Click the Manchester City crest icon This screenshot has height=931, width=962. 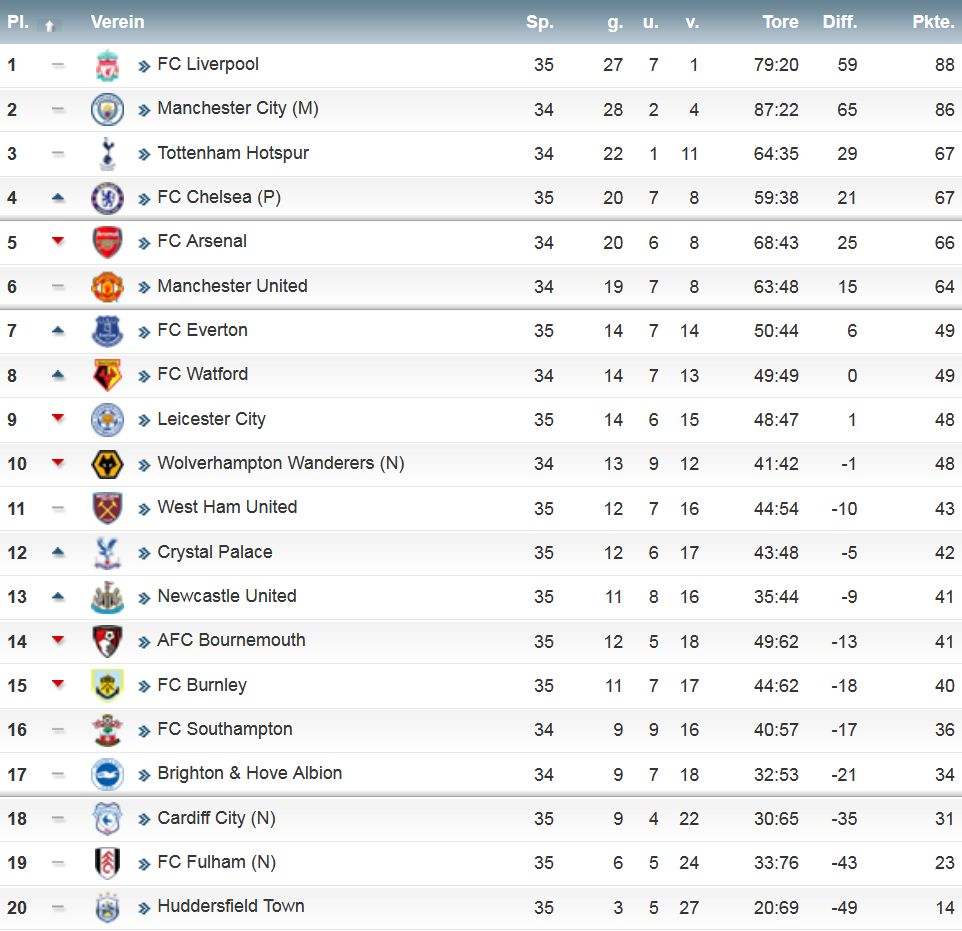107,109
